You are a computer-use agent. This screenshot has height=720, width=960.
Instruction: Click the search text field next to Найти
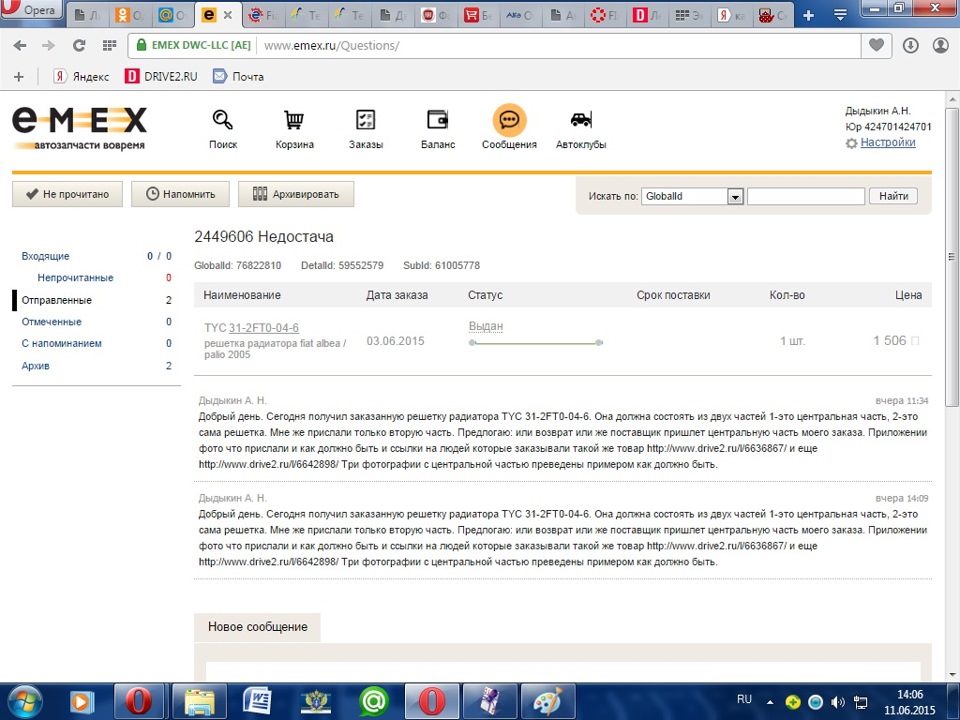coord(806,196)
